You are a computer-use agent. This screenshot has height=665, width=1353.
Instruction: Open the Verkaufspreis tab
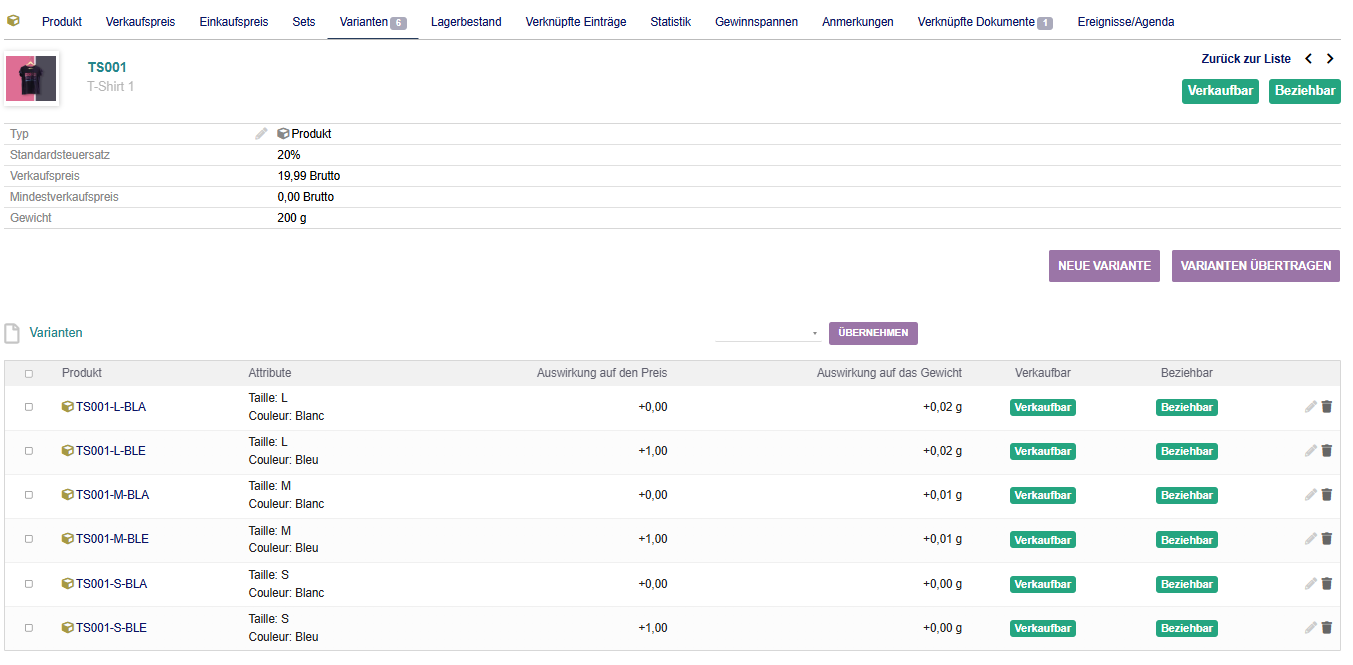tap(140, 22)
